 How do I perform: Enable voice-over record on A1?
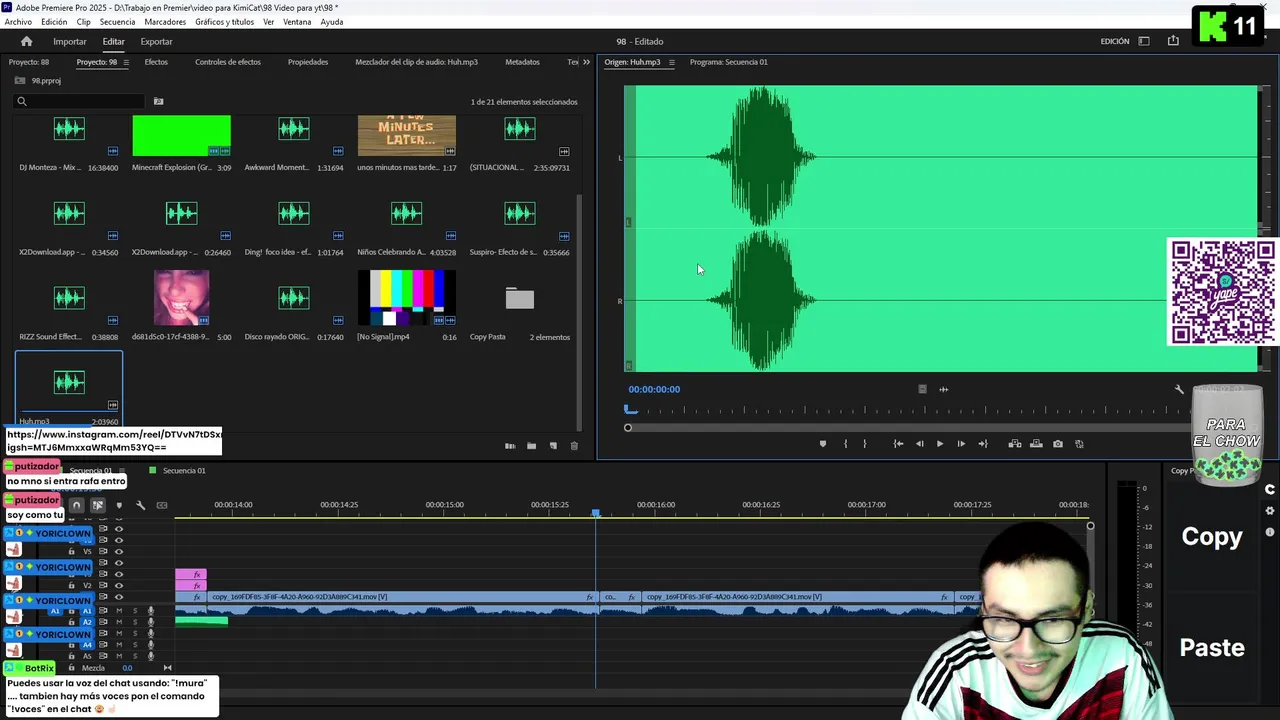tap(151, 611)
